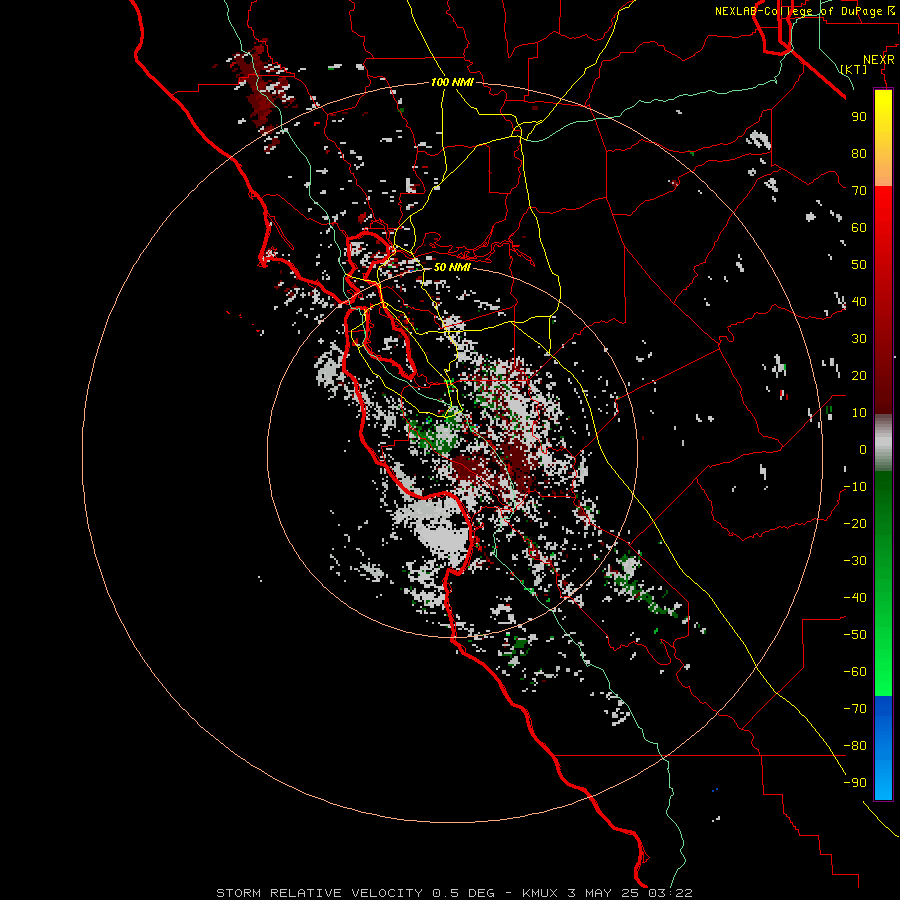Click the "50 NMI" range ring label
This screenshot has width=900, height=900.
452,267
